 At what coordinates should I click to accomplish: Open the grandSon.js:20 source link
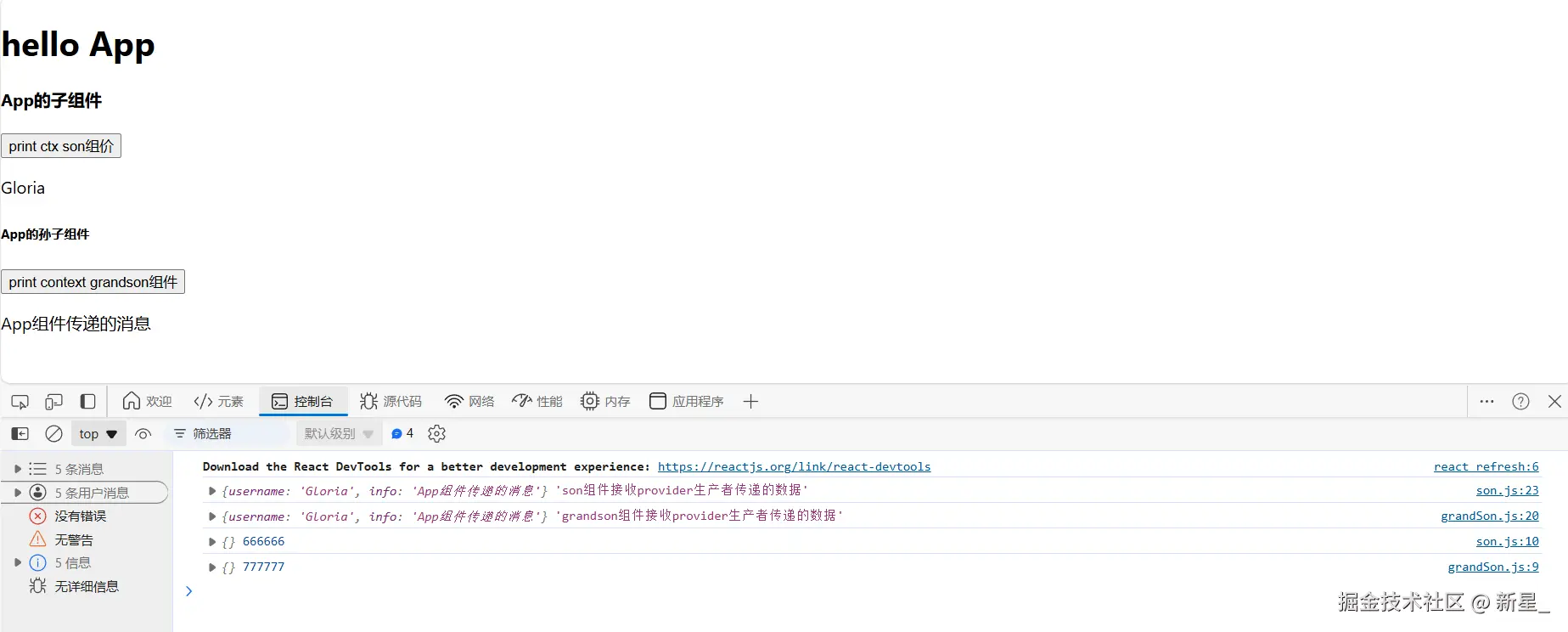pos(1489,516)
